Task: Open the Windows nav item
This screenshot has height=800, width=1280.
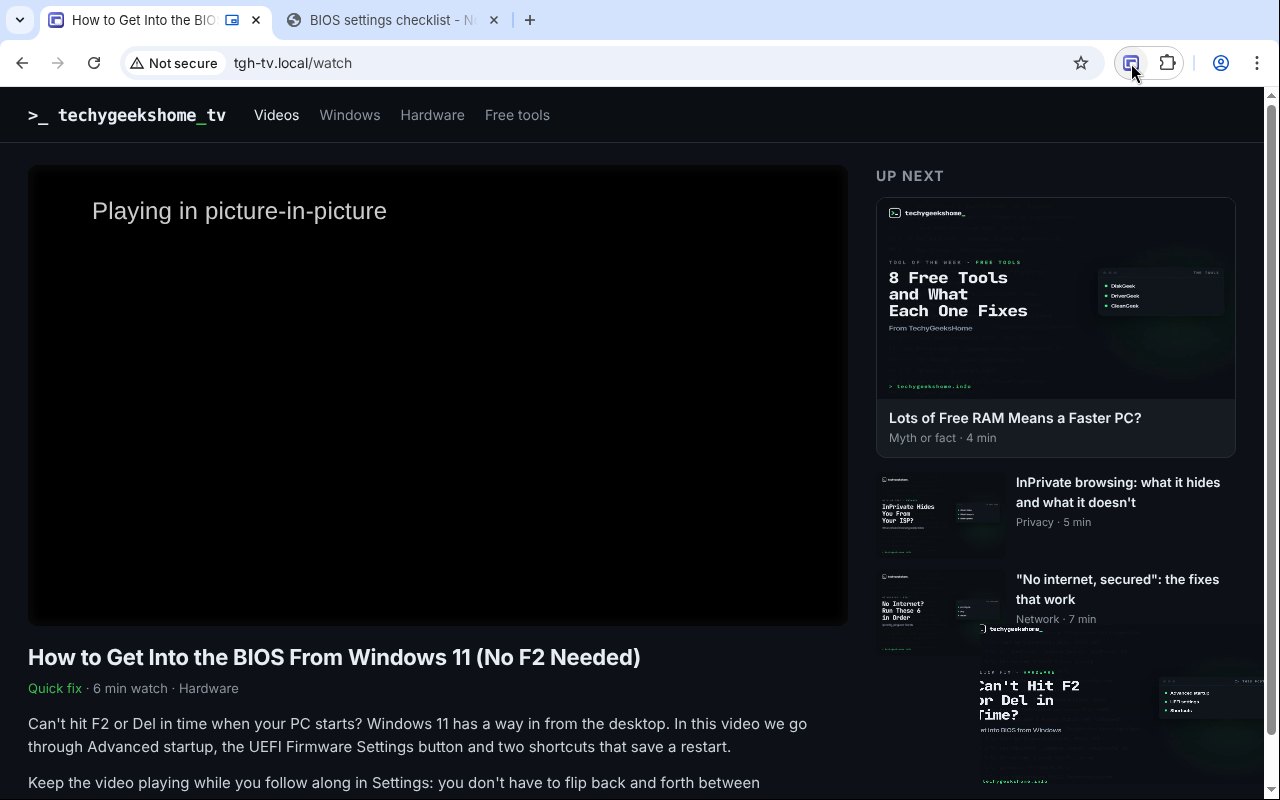Action: (350, 115)
